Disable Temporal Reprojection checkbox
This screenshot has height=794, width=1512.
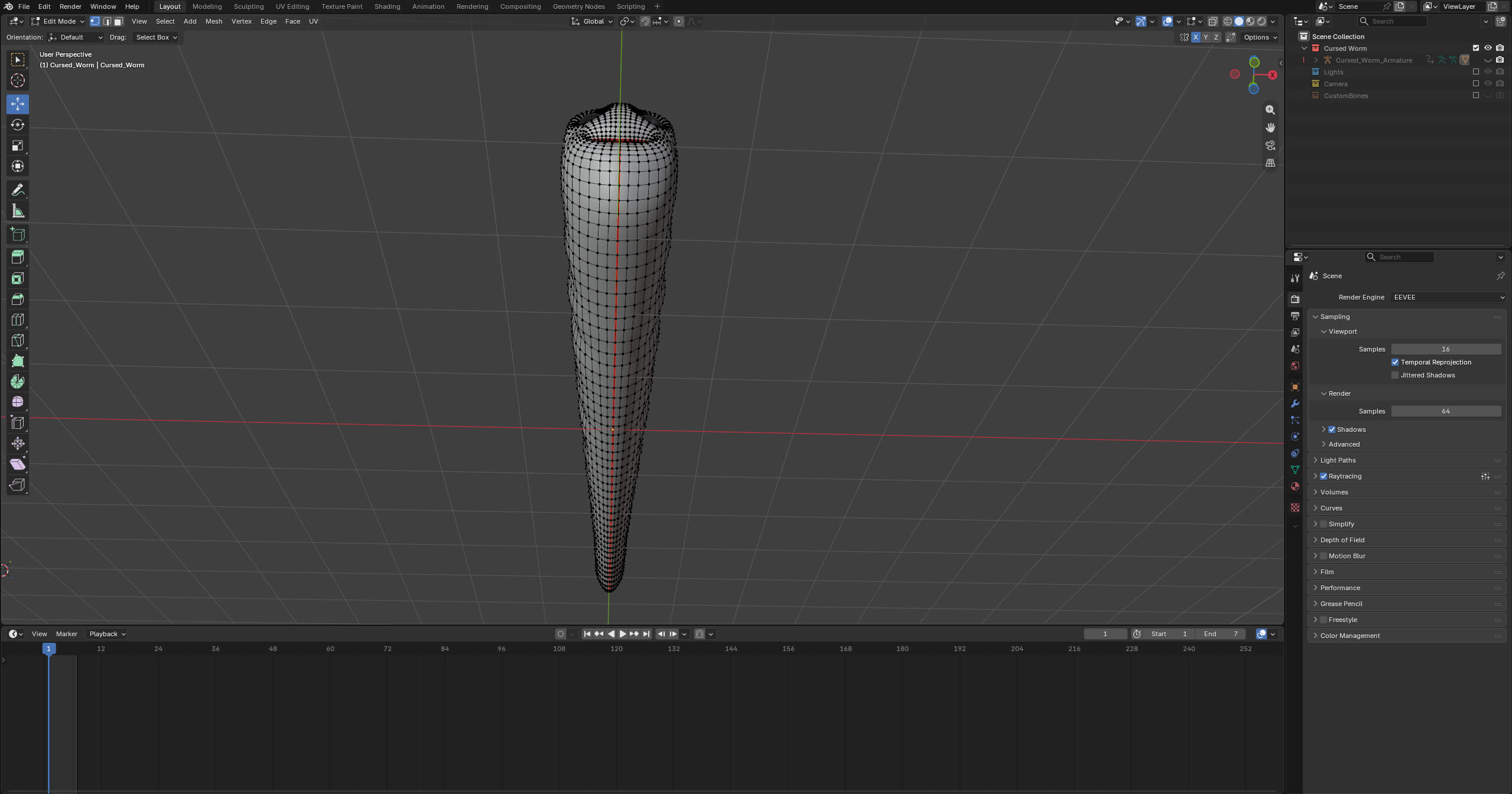click(1395, 362)
